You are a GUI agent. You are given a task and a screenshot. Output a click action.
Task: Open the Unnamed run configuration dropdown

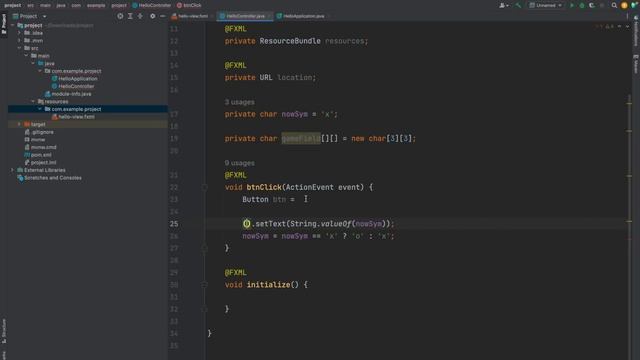tap(546, 5)
